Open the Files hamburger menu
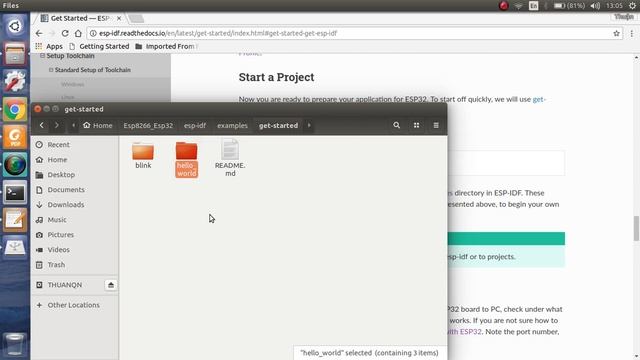 [x=436, y=125]
